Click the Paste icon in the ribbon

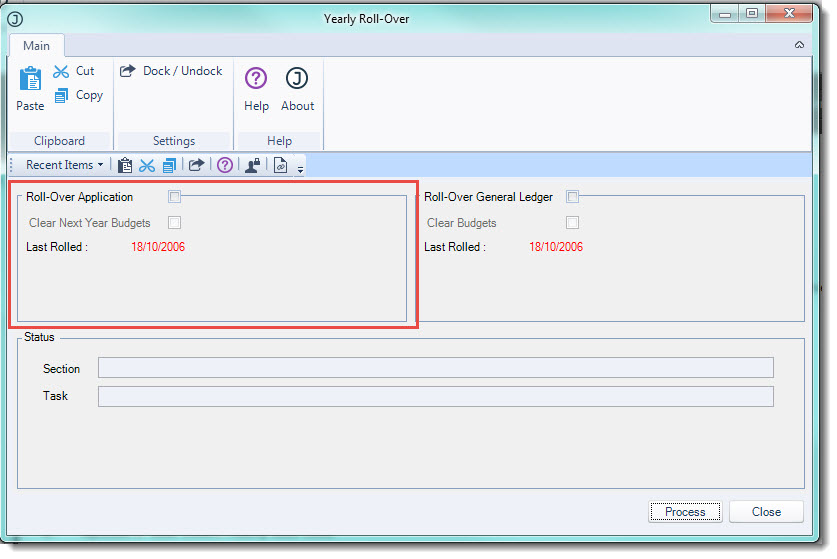[x=30, y=79]
